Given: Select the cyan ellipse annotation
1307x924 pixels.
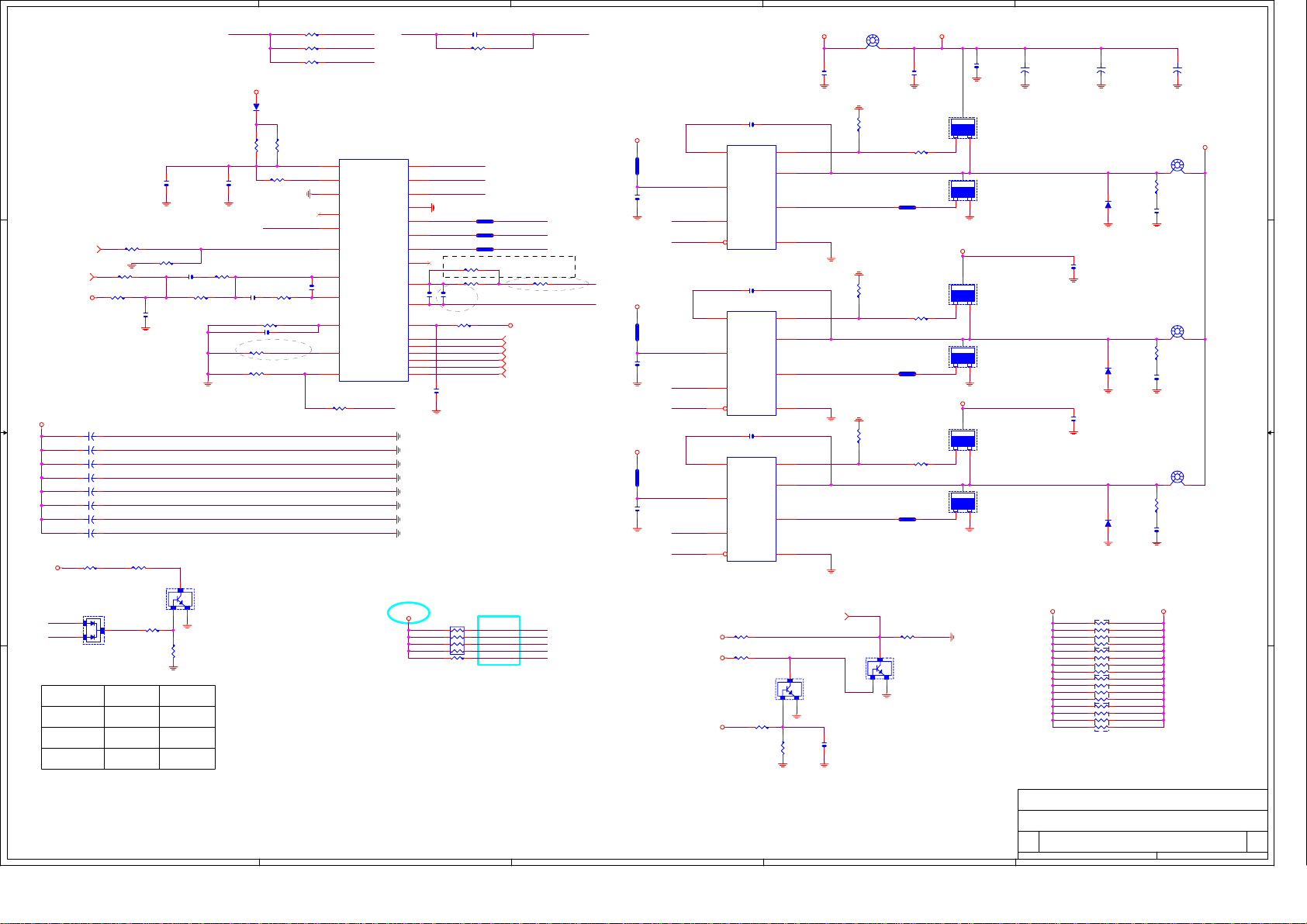Looking at the screenshot, I should click(x=409, y=613).
